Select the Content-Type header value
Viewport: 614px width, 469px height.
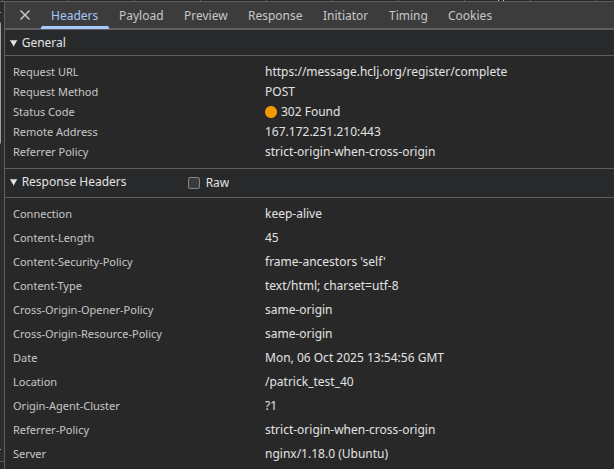point(332,286)
